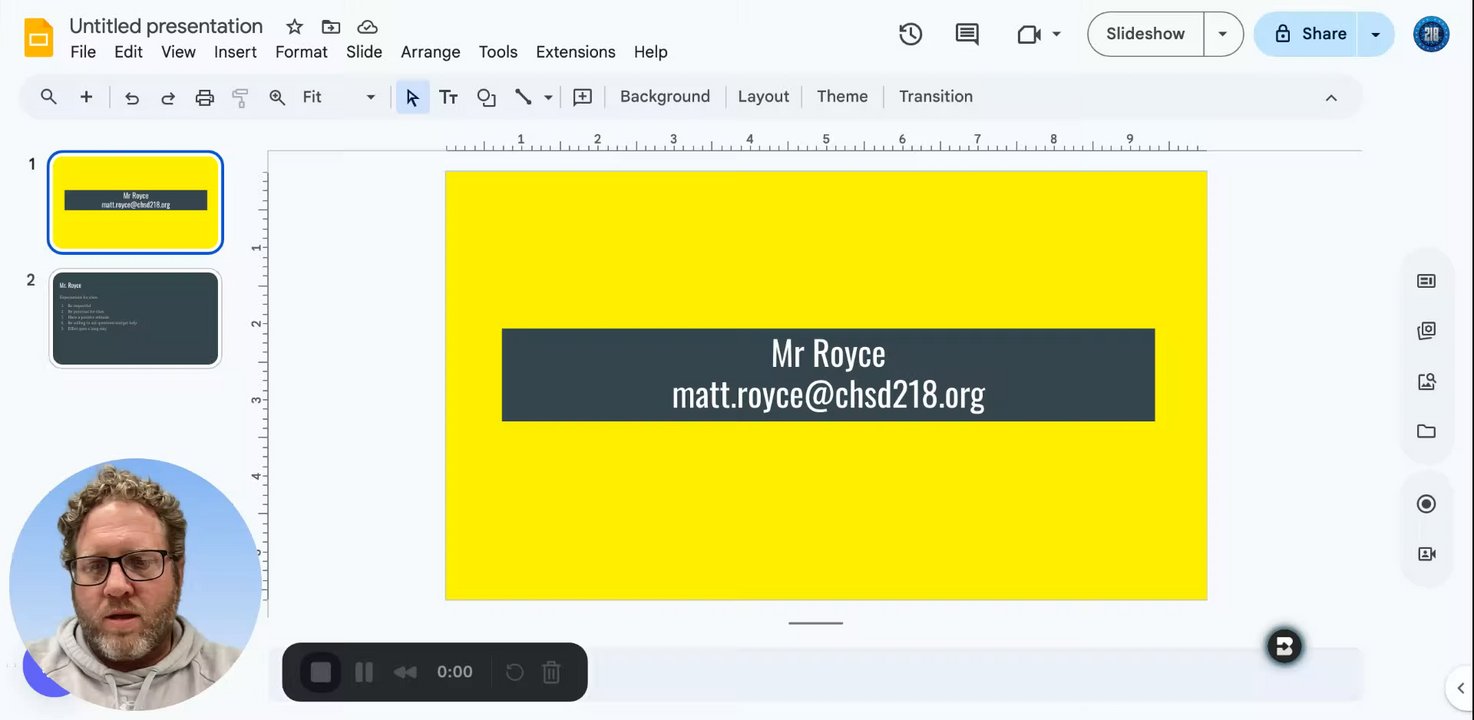Open the Insert menu

[235, 52]
